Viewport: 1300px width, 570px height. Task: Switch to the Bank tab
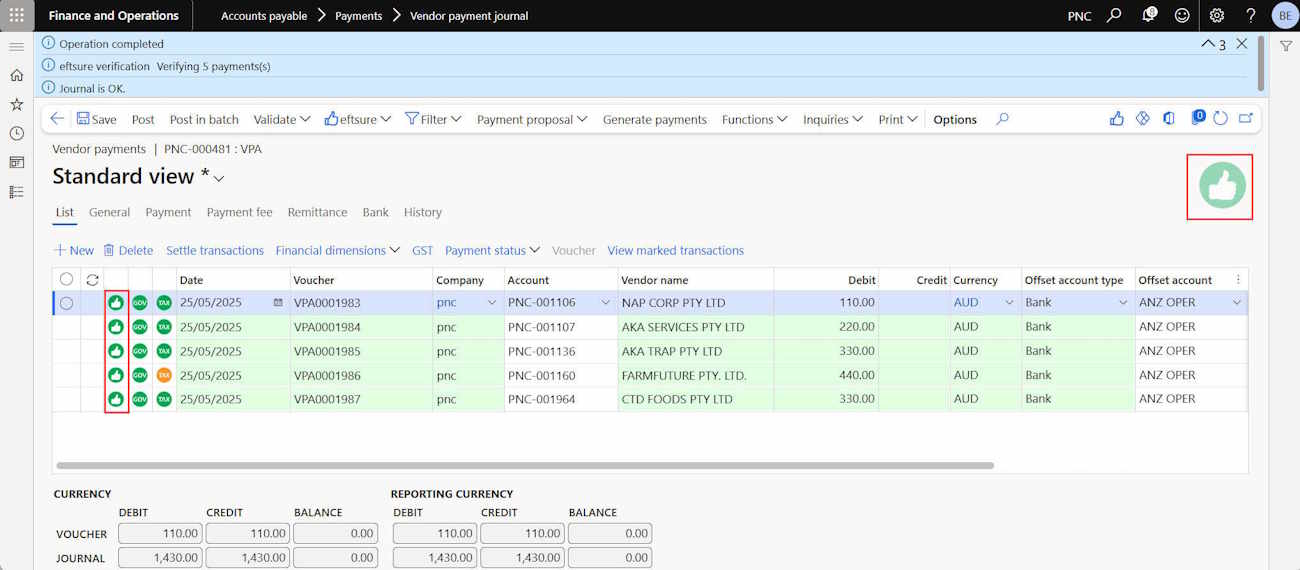tap(376, 212)
